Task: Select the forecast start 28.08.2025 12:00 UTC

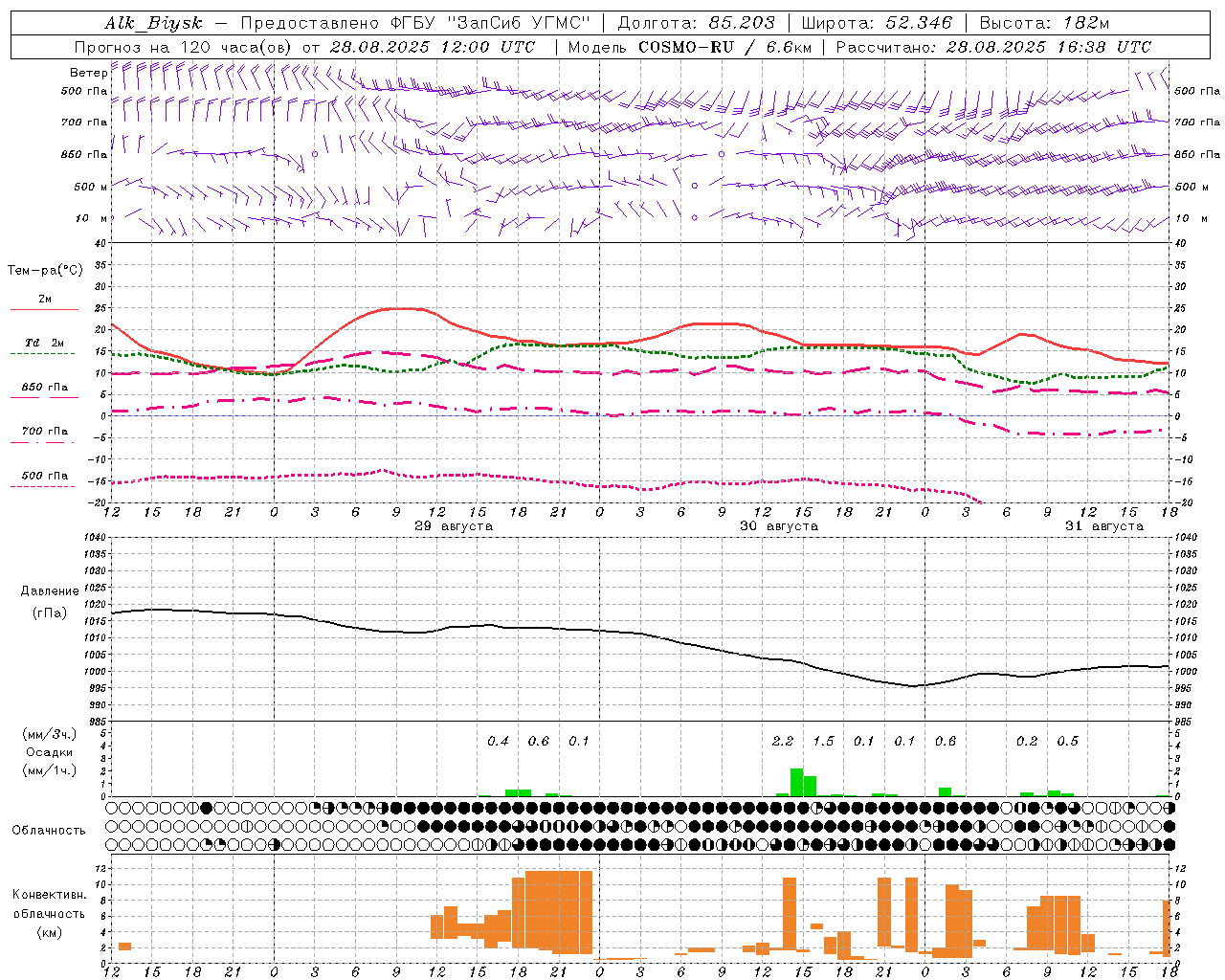Action: click(433, 47)
